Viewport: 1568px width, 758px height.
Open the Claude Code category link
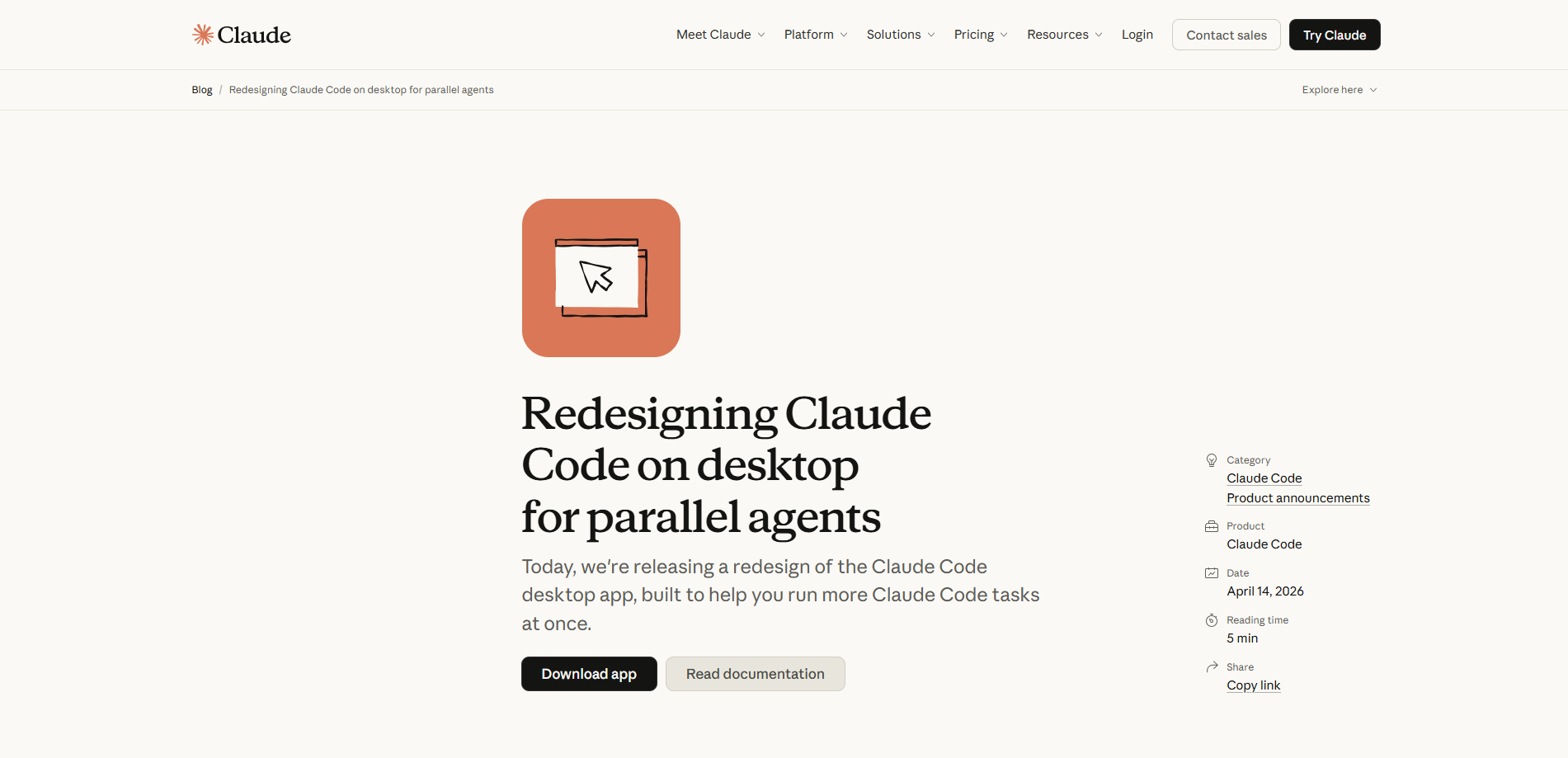1264,478
